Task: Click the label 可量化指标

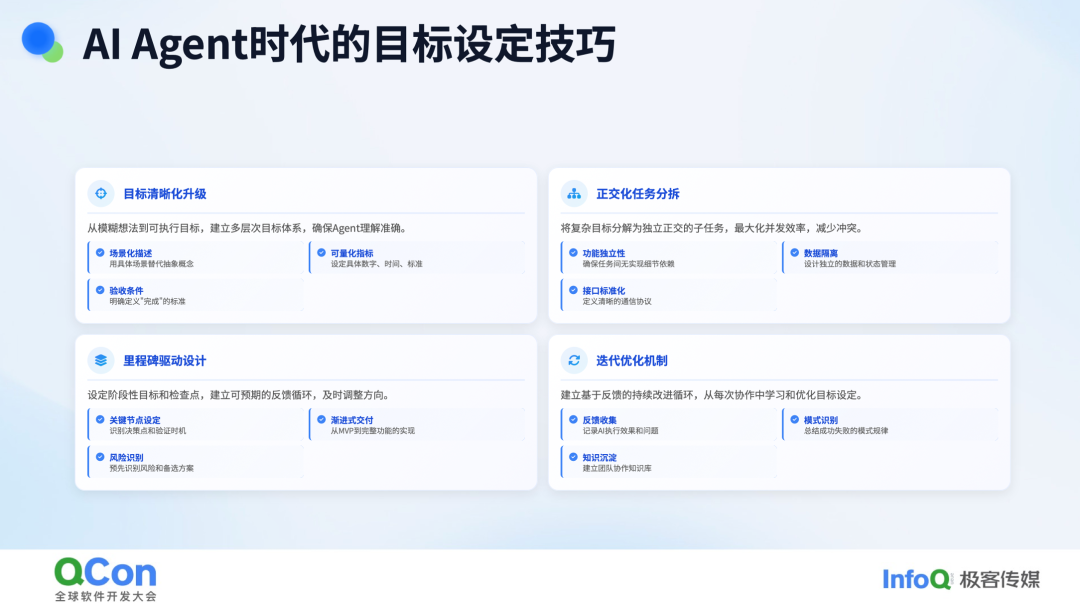Action: (x=352, y=253)
